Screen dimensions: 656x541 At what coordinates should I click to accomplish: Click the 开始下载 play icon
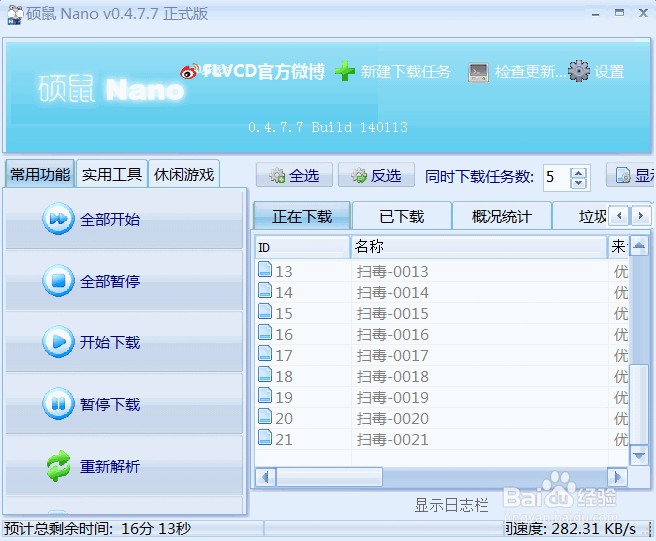[58, 342]
